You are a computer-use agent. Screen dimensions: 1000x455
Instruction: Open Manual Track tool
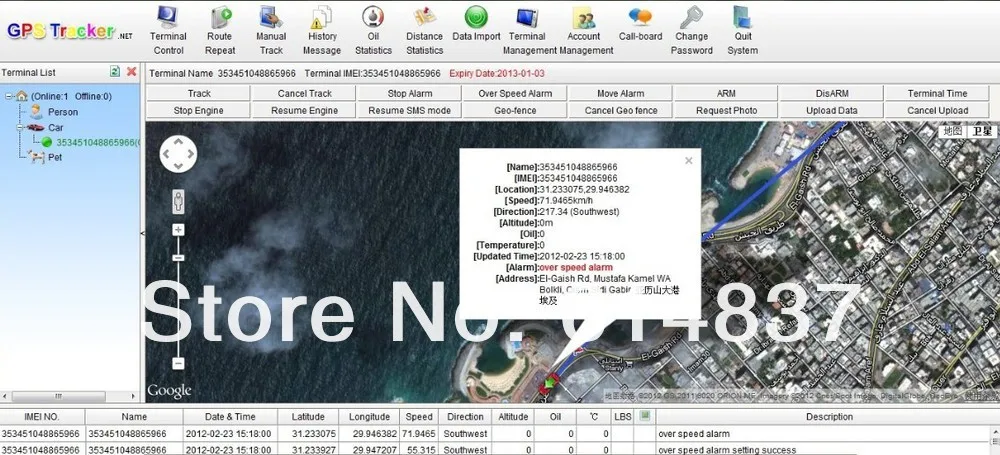click(x=271, y=30)
